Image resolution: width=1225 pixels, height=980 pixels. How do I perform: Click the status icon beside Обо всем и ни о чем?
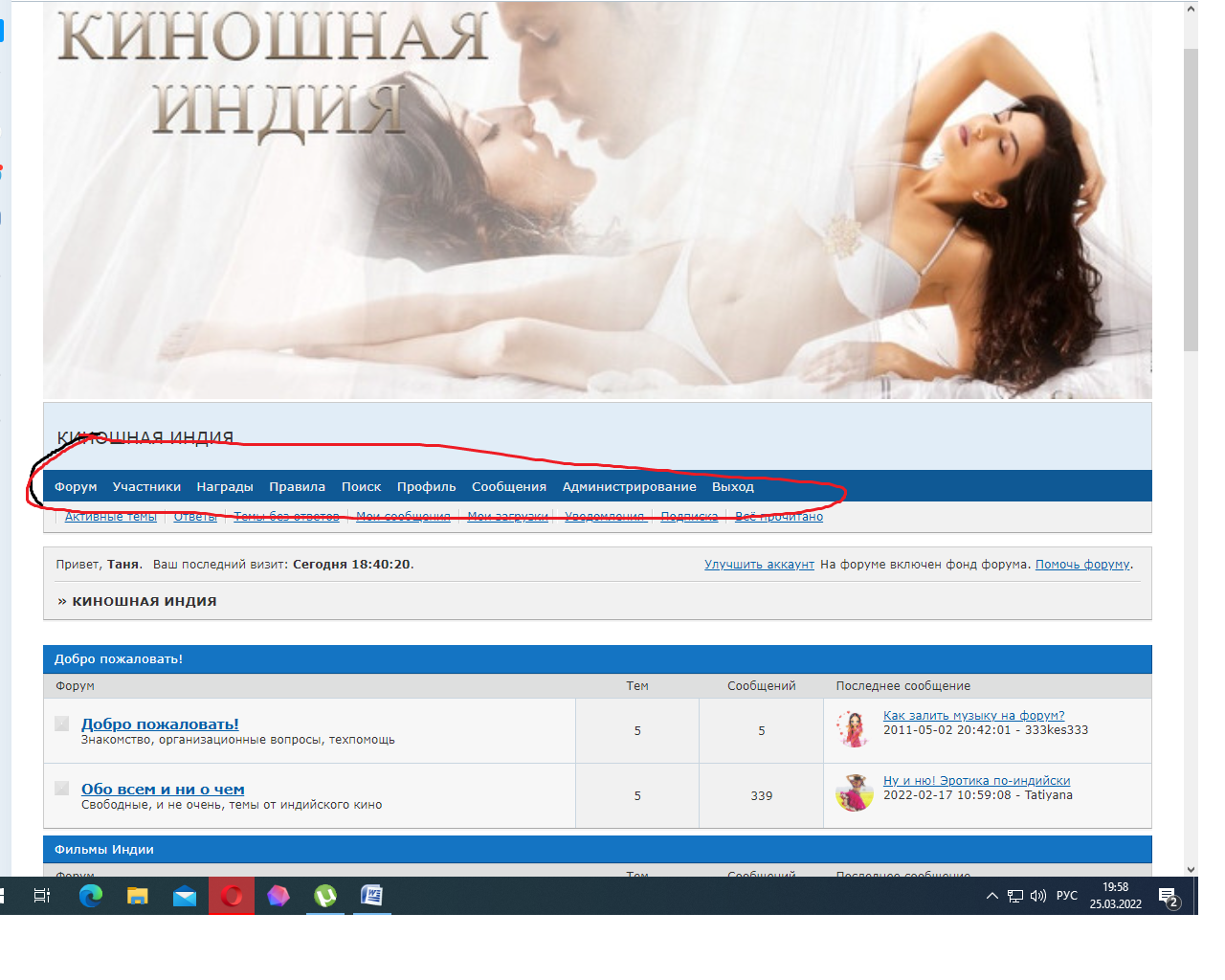click(62, 789)
